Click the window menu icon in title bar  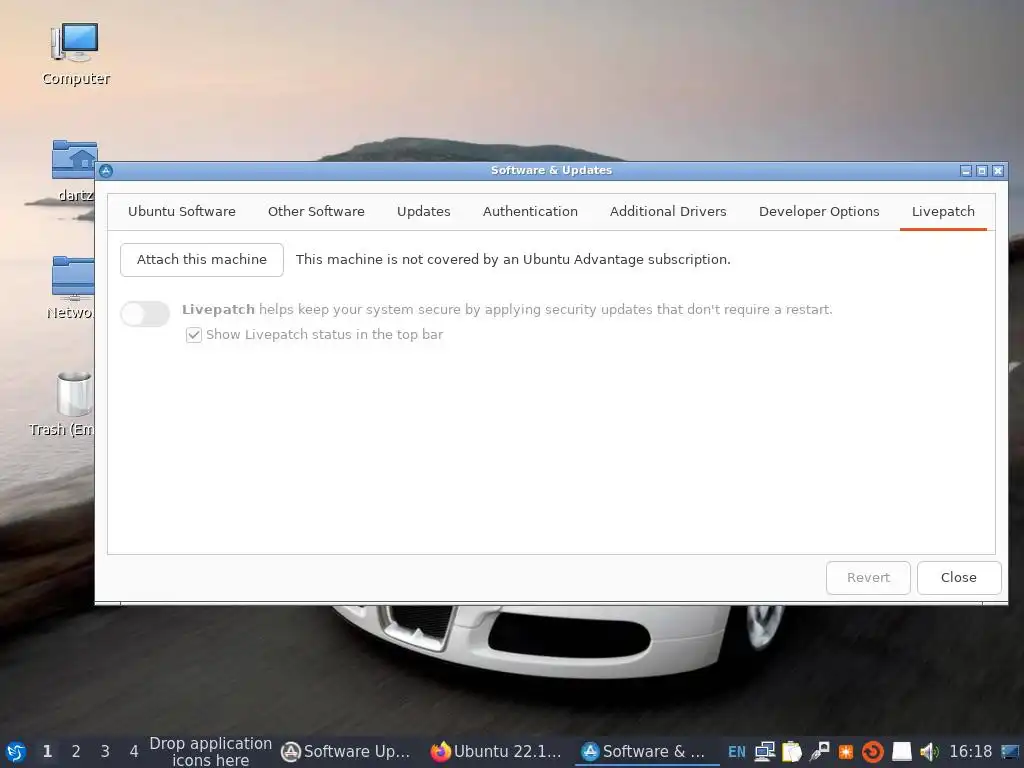click(x=106, y=171)
